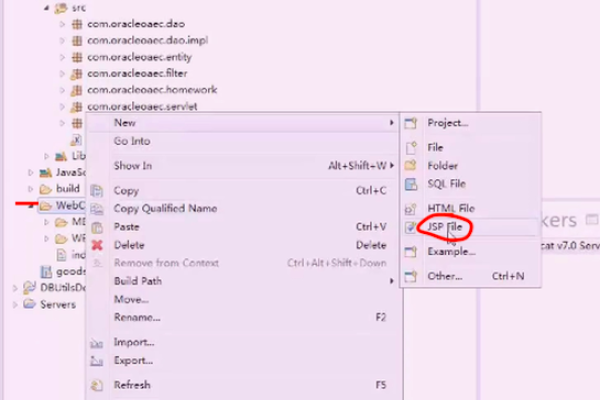600x400 pixels.
Task: Select Rename... in the context menu
Action: pos(137,317)
